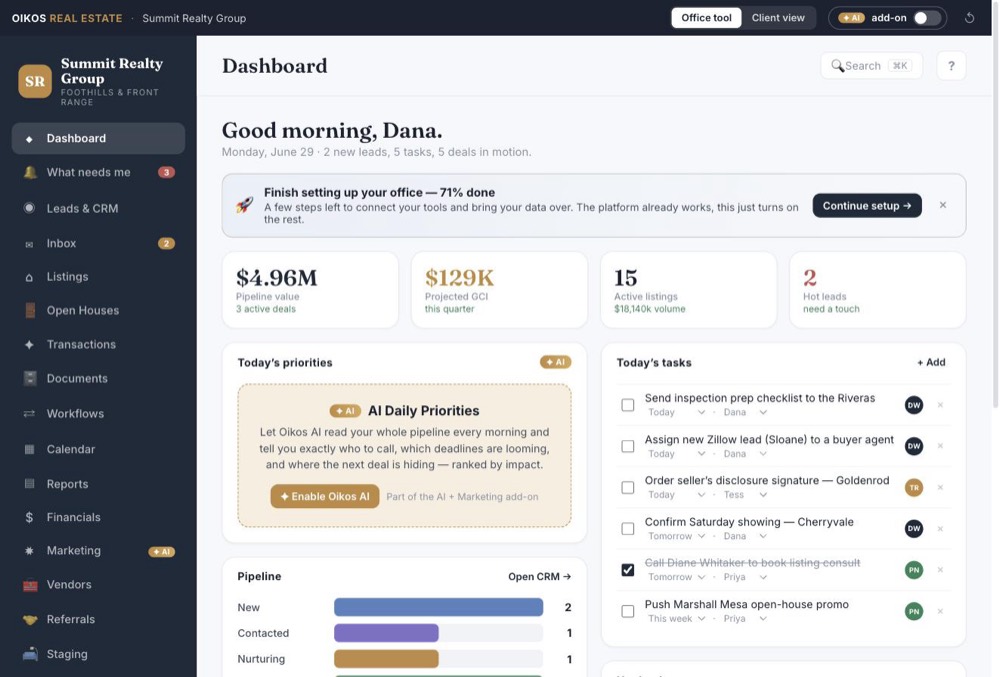Click the Inbox envelope icon
1000x677 pixels.
tap(29, 244)
